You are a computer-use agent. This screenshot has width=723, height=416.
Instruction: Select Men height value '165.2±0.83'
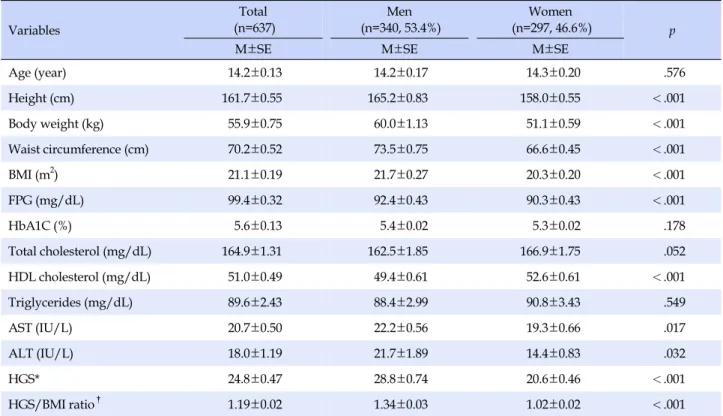pos(398,98)
